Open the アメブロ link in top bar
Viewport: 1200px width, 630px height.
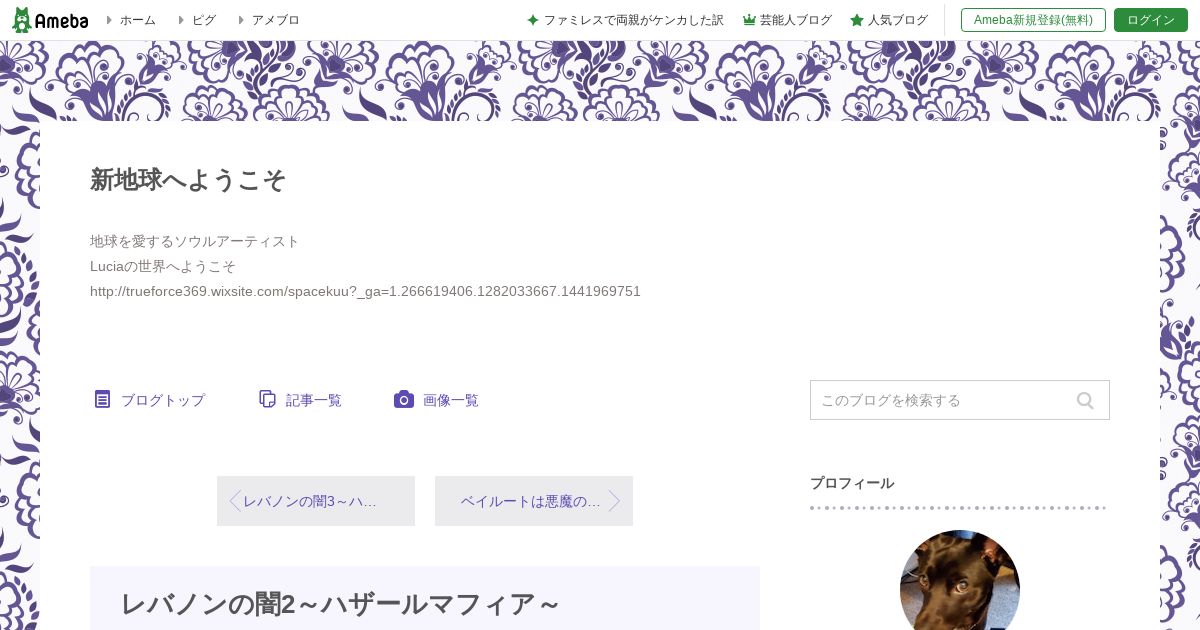pyautogui.click(x=276, y=20)
